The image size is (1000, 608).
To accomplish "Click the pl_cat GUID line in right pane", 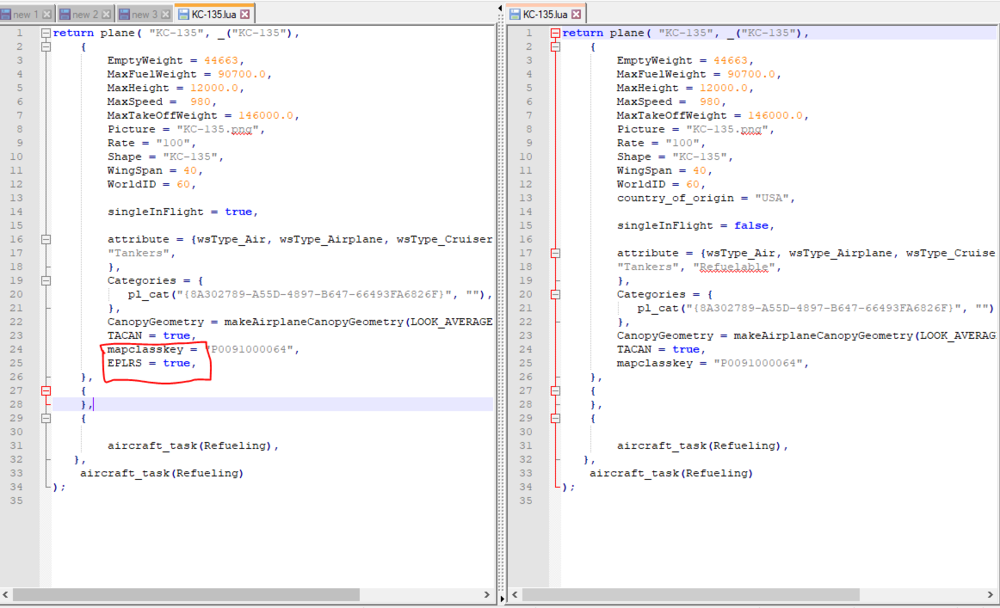I will coord(816,308).
